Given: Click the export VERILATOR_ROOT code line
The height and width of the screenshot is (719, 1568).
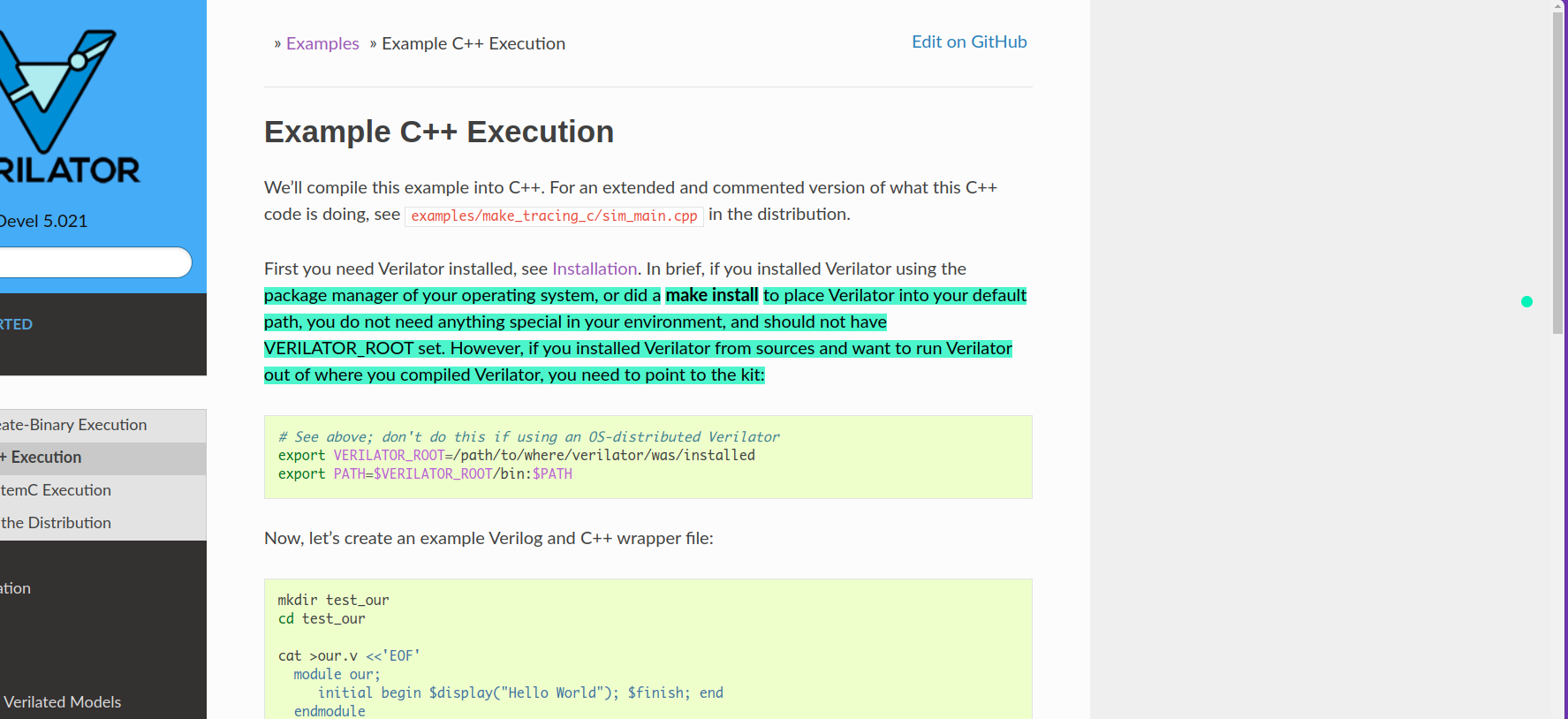Looking at the screenshot, I should (516, 455).
